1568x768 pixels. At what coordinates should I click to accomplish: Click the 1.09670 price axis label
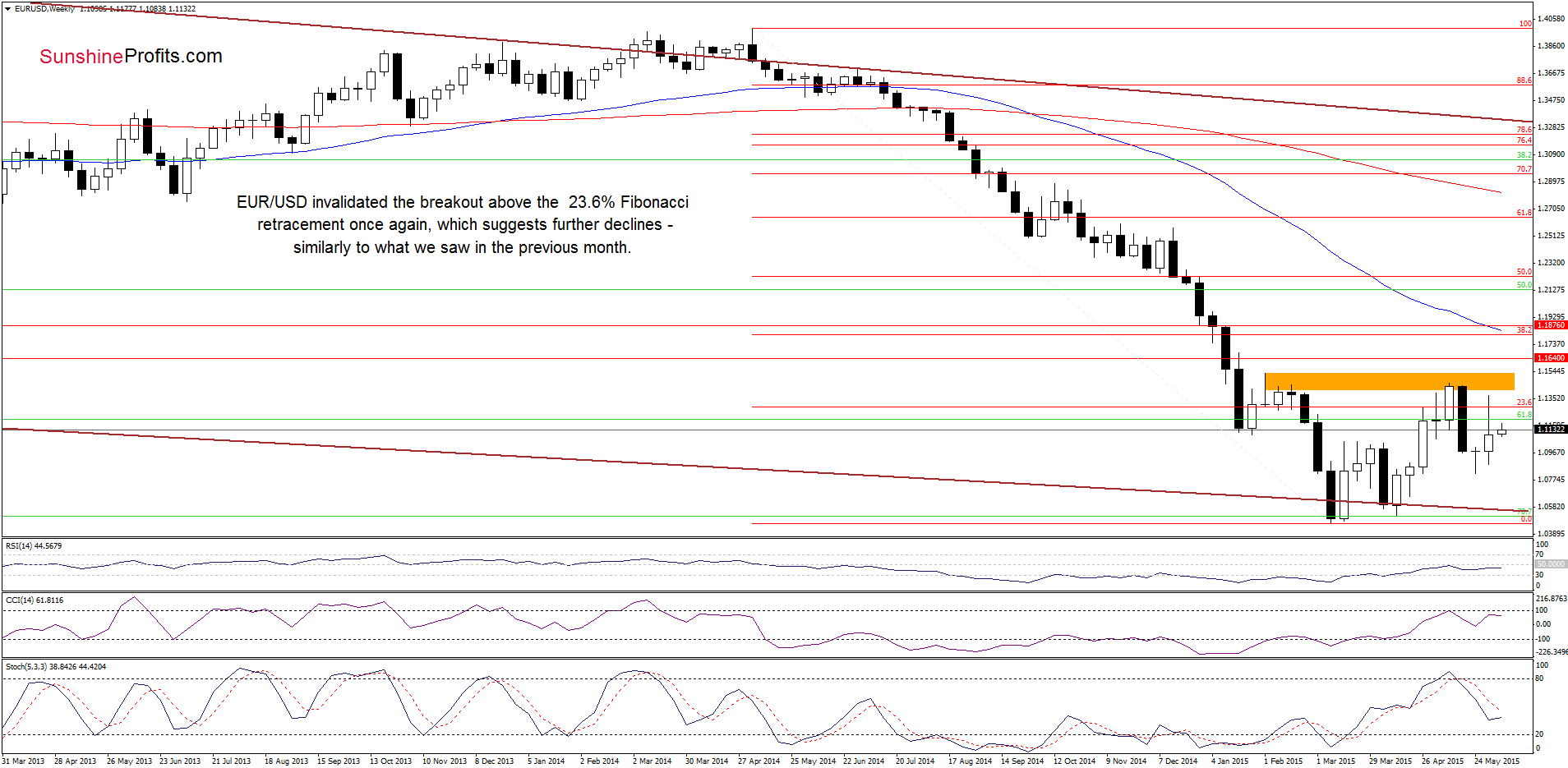pyautogui.click(x=1551, y=452)
